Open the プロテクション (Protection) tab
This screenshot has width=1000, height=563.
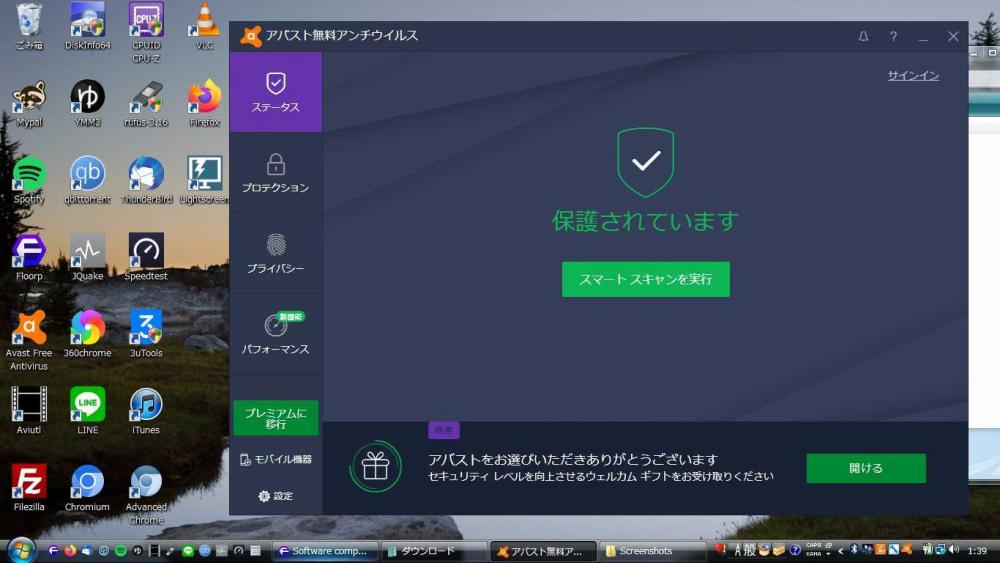click(276, 173)
